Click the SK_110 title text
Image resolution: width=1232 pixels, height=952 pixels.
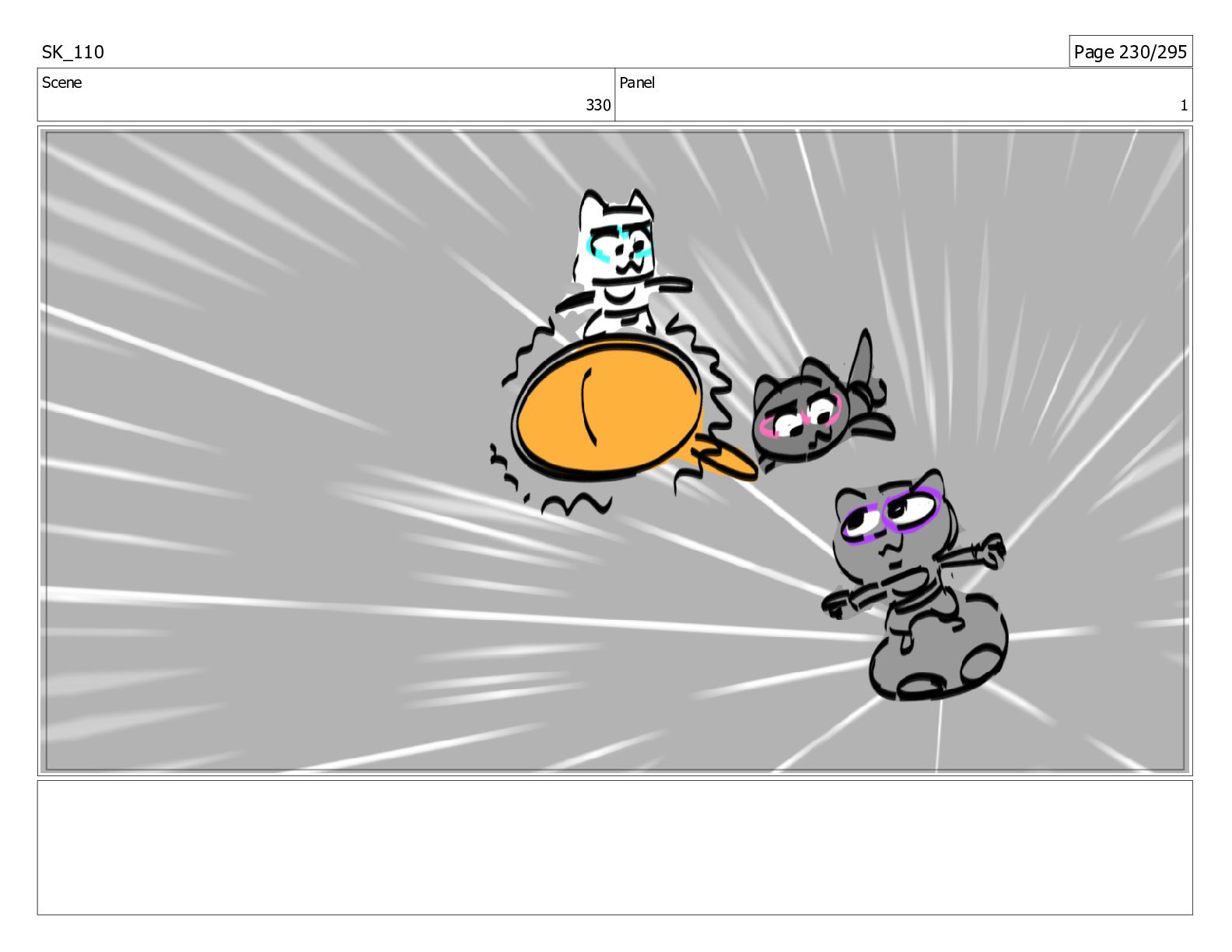[x=73, y=52]
